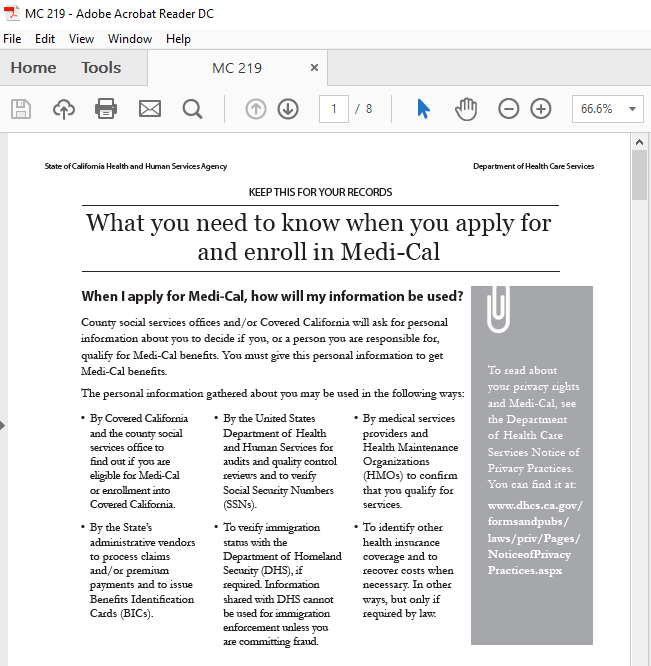
Task: Open the Help menu
Action: coord(178,39)
